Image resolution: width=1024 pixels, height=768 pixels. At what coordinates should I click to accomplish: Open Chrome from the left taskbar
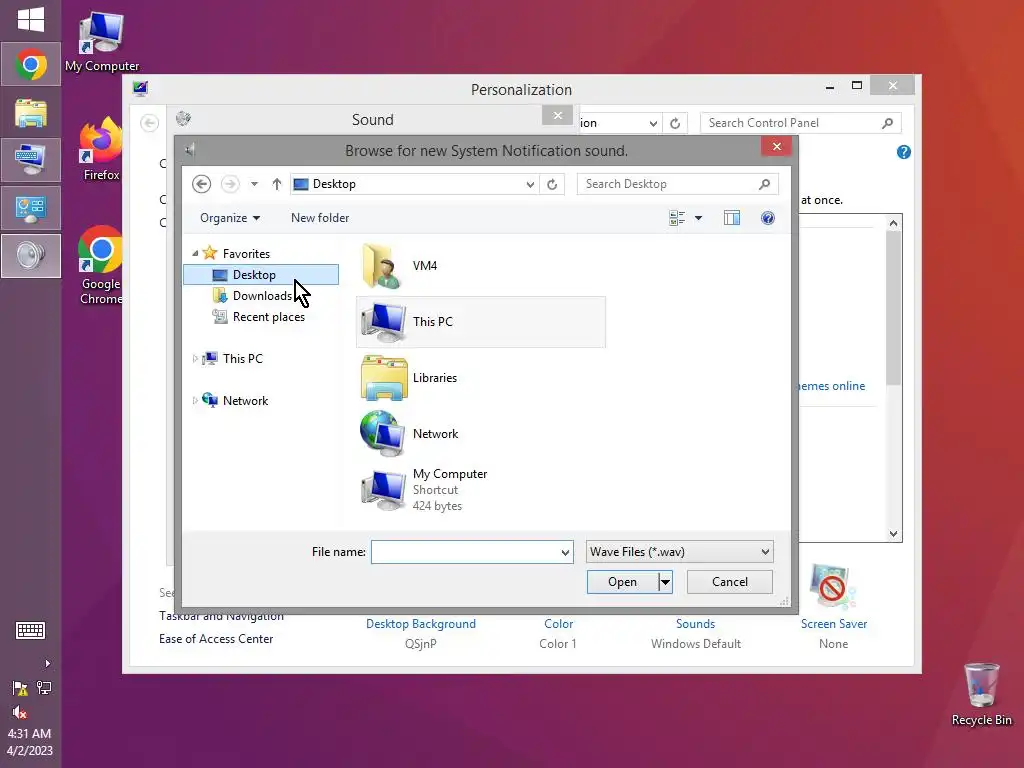[x=31, y=64]
